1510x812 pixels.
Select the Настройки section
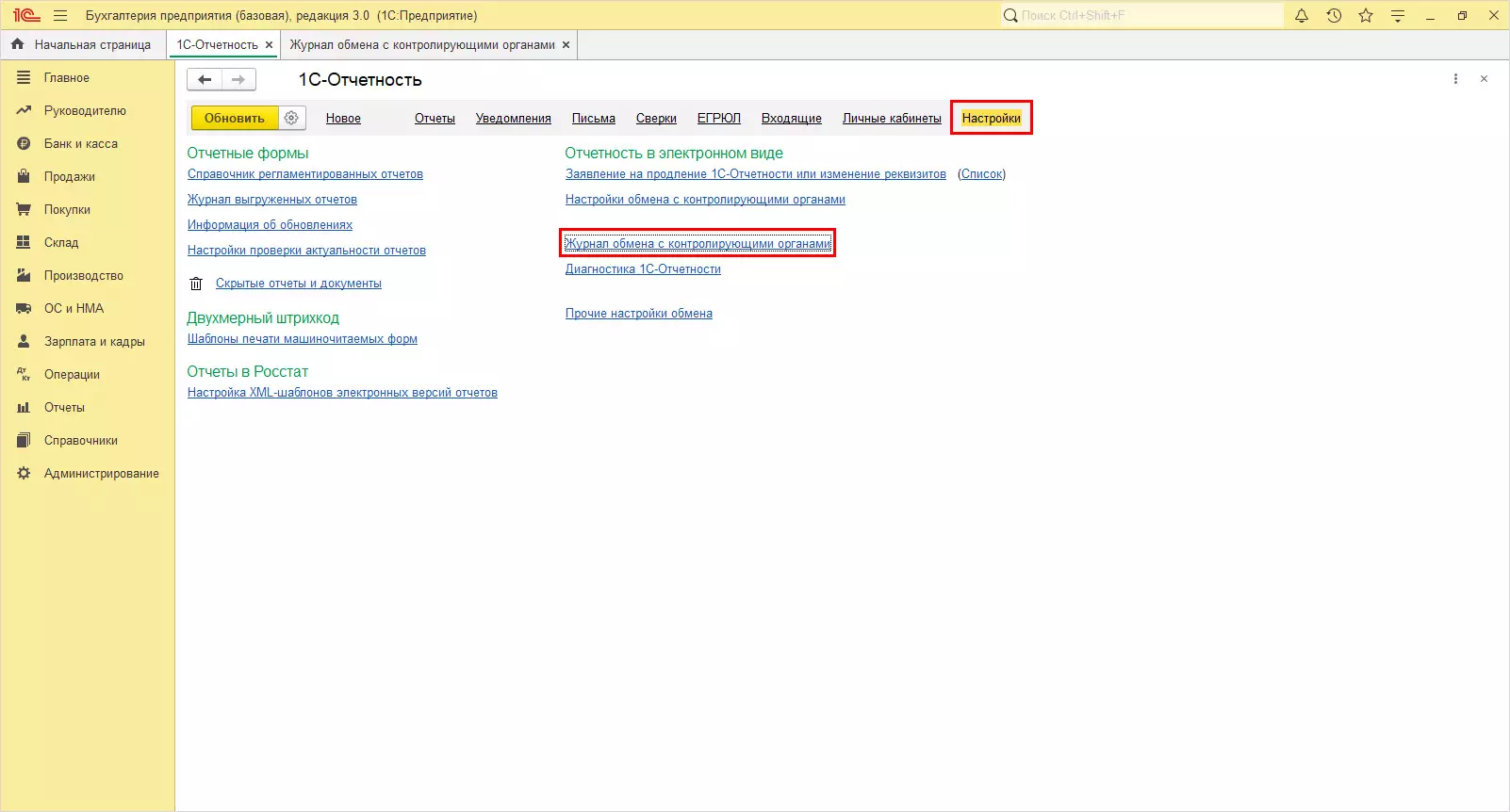992,119
